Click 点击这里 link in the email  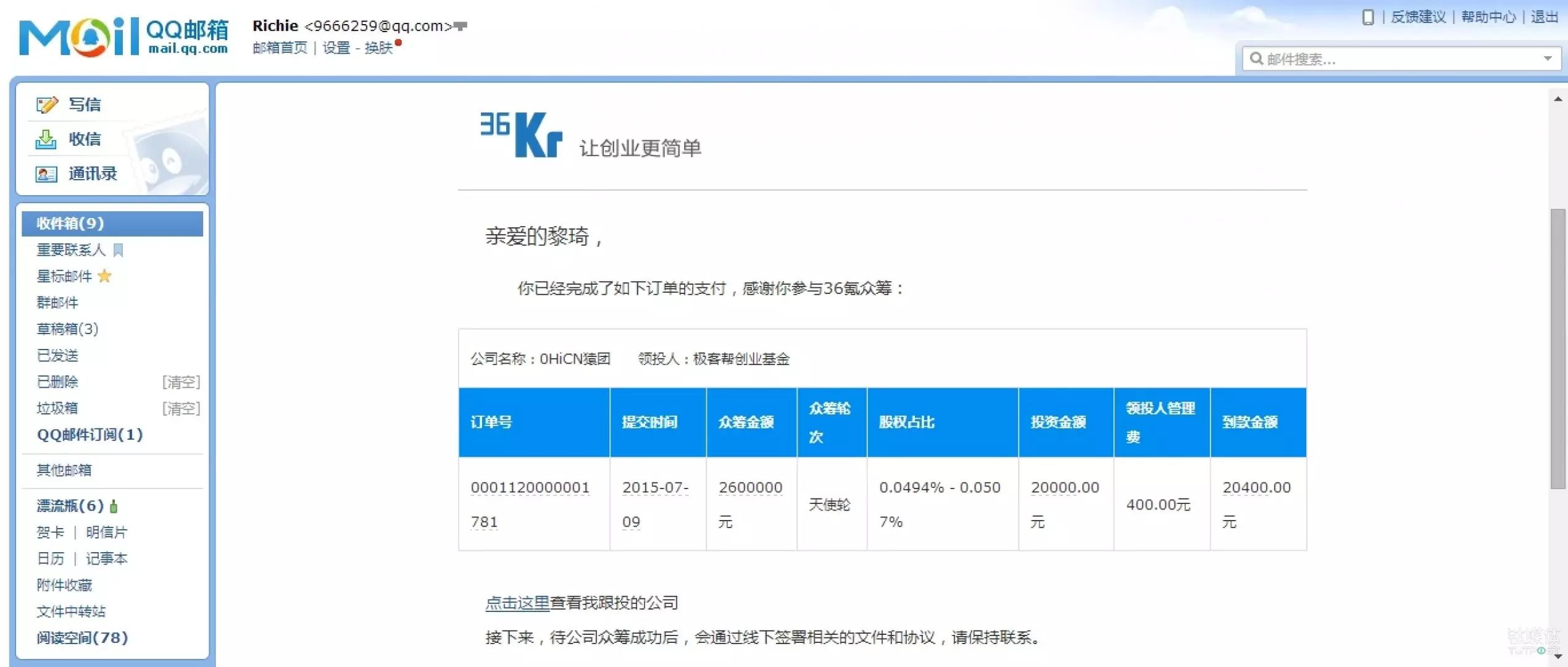[517, 603]
